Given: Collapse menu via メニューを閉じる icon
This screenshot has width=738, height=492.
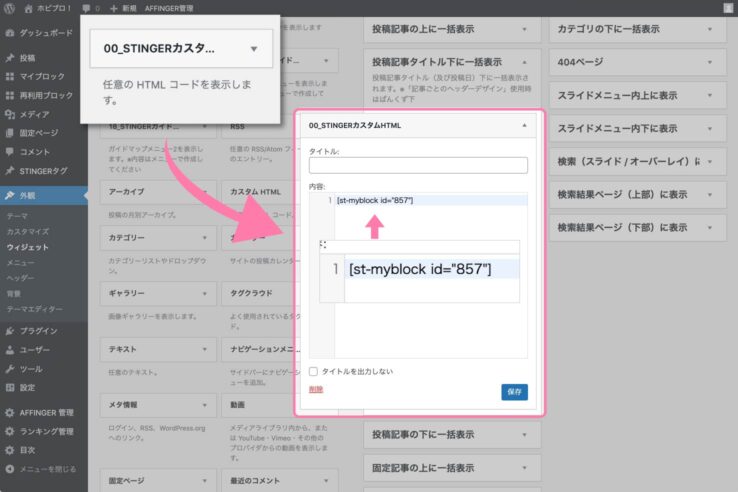Looking at the screenshot, I should click(10, 469).
